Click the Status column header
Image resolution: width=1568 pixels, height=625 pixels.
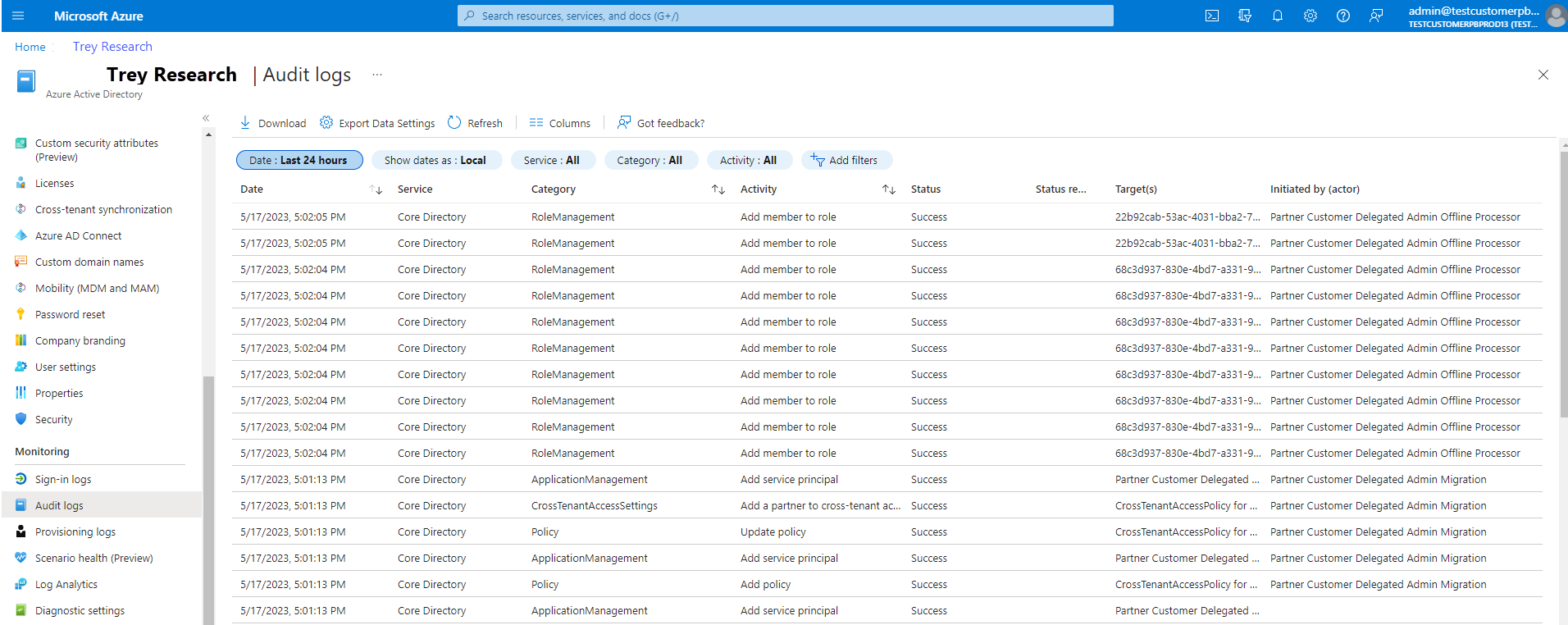(926, 189)
